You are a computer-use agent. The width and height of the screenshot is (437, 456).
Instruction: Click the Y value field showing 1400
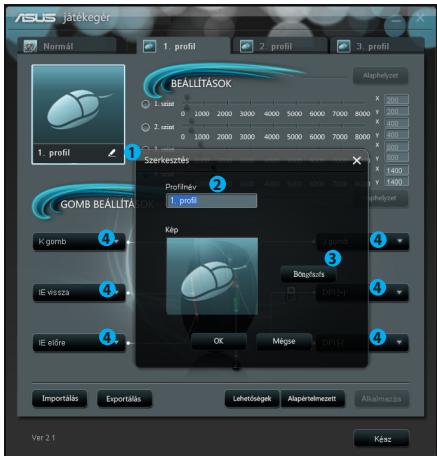click(396, 182)
